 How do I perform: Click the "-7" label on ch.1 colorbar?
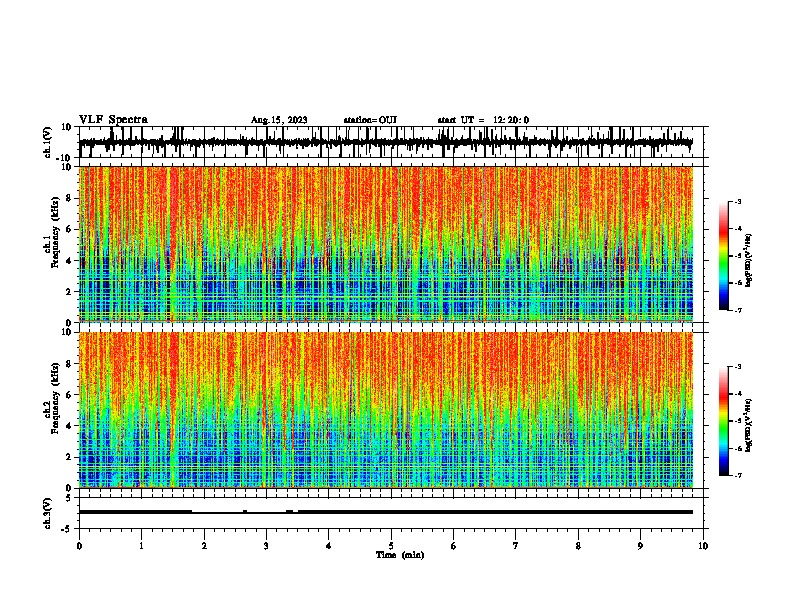point(737,310)
